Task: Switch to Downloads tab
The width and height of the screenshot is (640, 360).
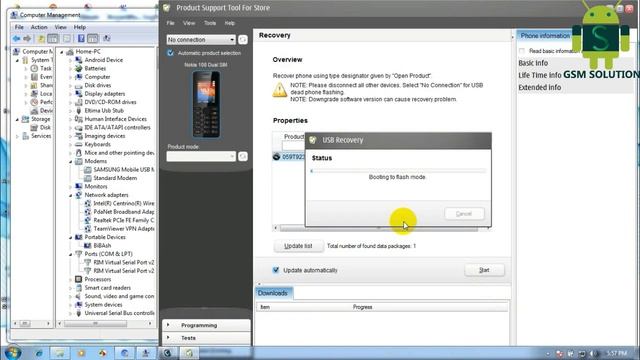Action: (x=273, y=293)
